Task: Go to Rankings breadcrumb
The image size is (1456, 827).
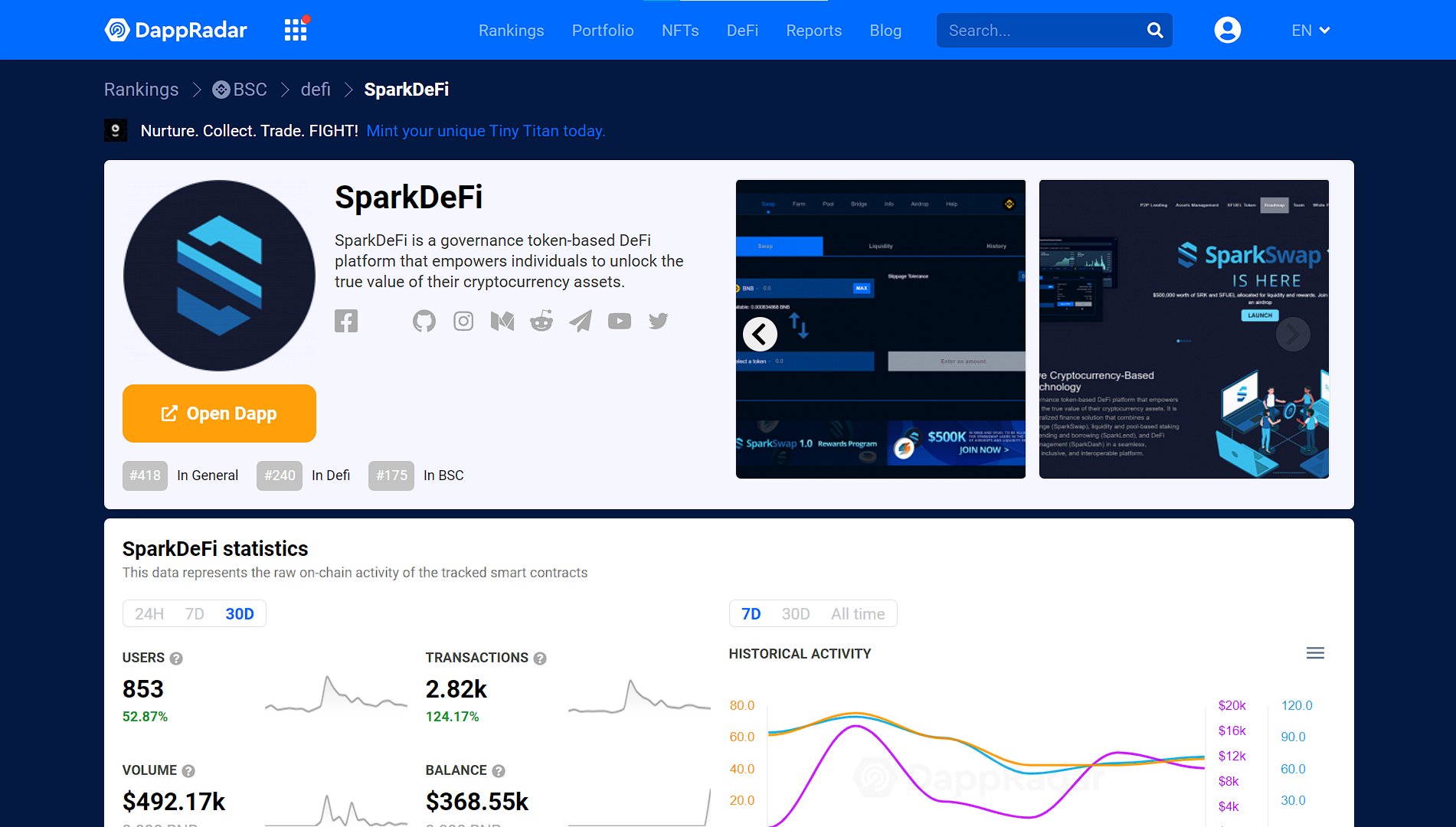Action: [141, 90]
